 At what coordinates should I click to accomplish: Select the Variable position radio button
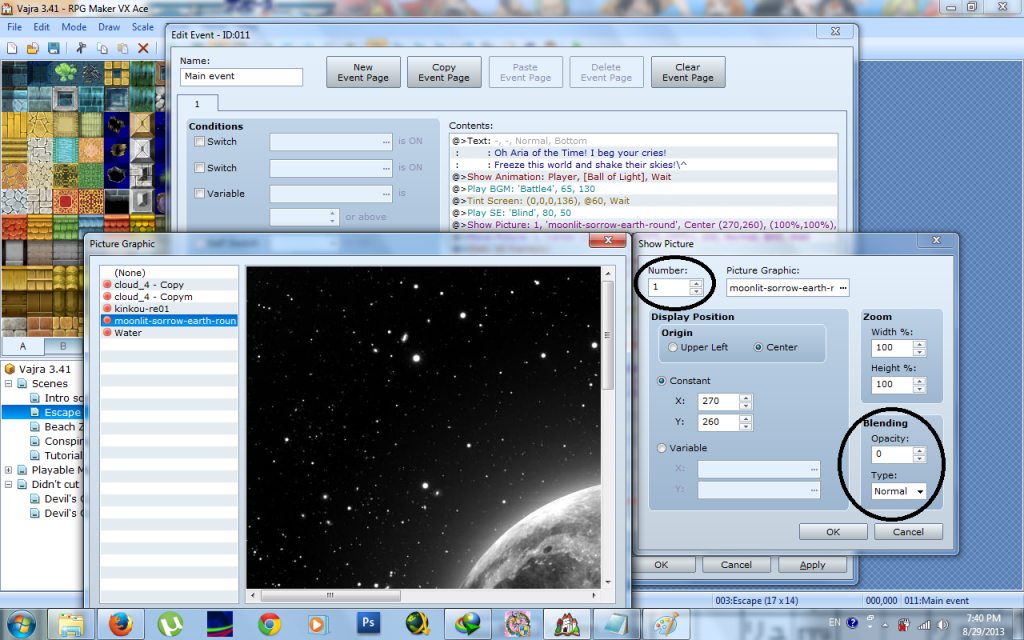coord(662,448)
